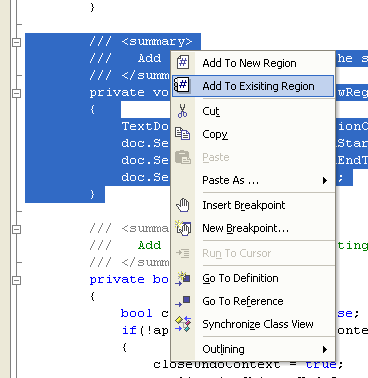The image size is (368, 378).
Task: Collapse the unselected summary comment block
Action: 17,229
